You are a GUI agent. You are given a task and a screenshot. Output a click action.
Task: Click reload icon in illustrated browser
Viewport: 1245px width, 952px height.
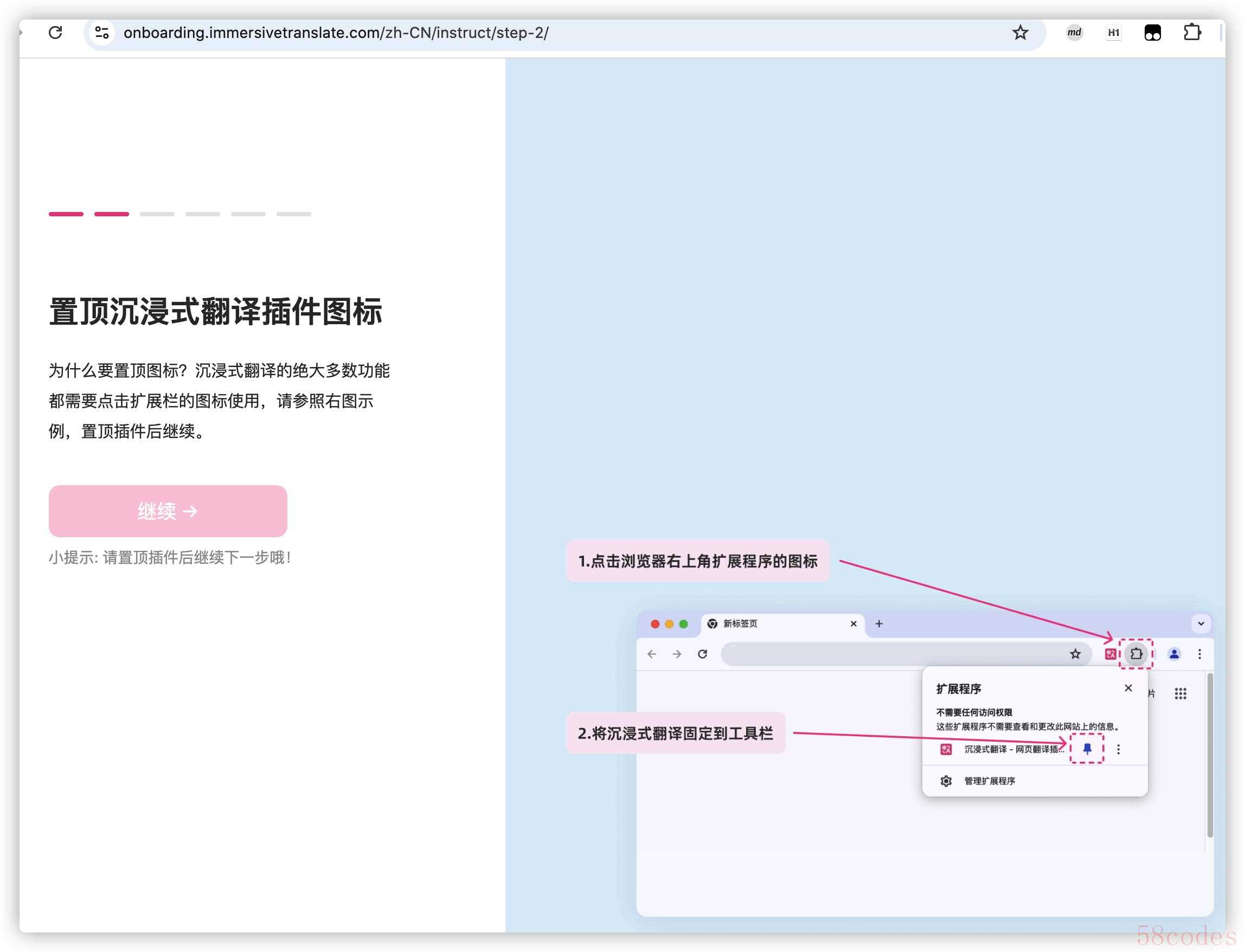coord(703,654)
